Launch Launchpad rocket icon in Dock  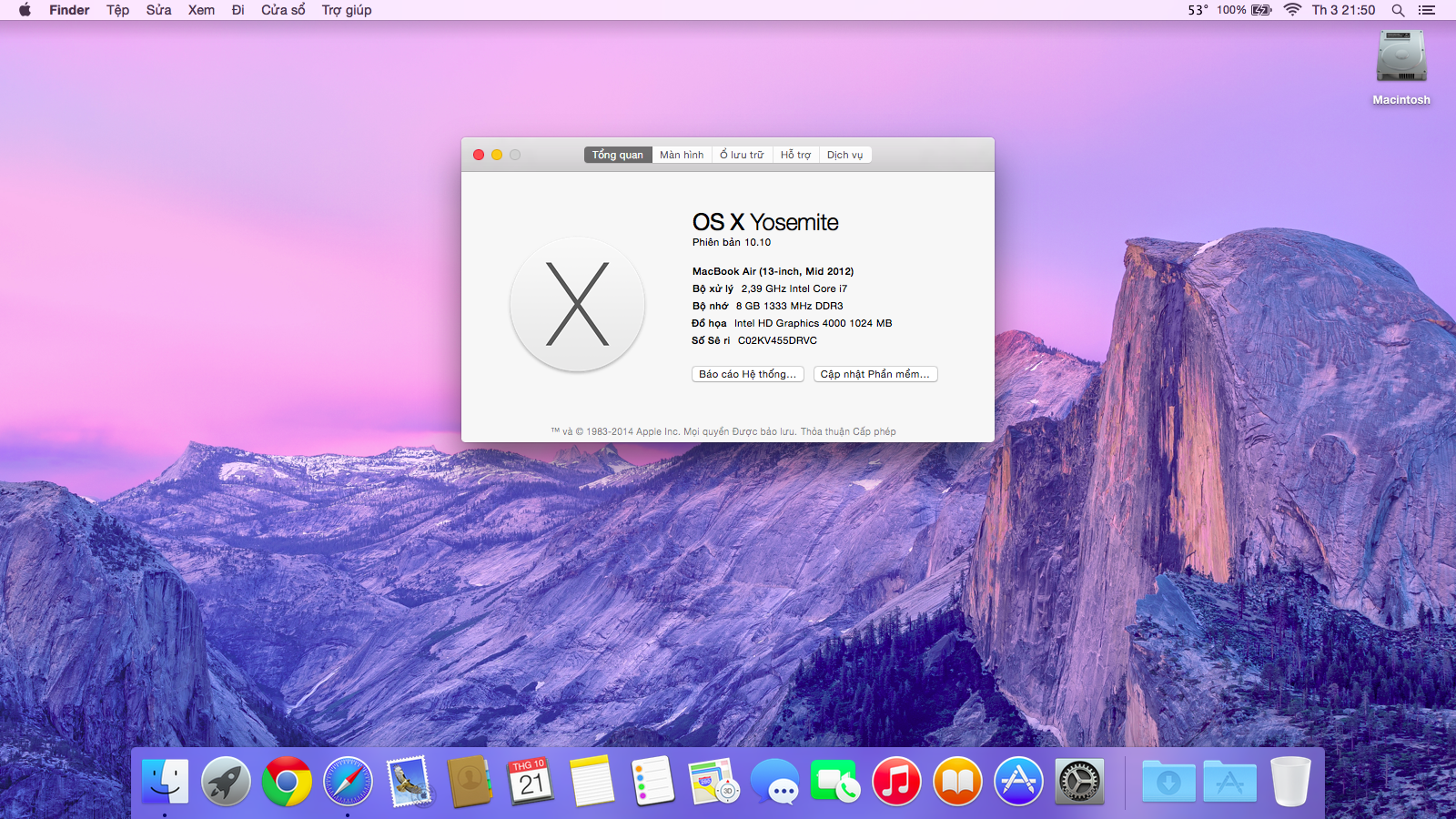point(226,781)
